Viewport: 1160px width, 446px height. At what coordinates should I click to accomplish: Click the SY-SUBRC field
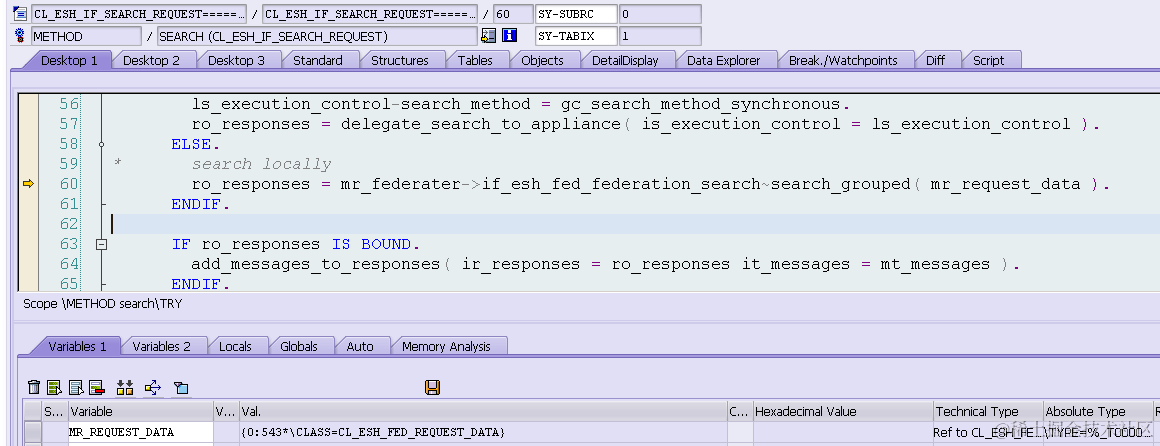click(x=576, y=14)
